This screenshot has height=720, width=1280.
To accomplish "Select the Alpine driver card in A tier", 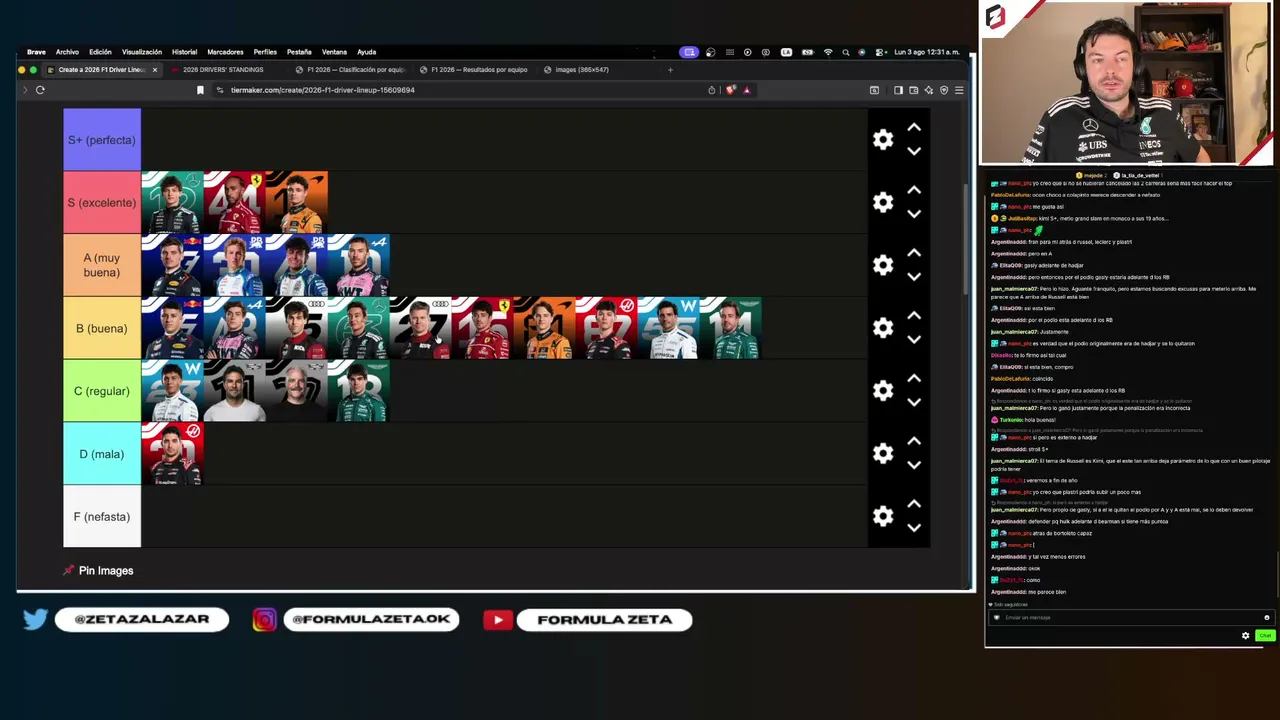I will point(358,265).
